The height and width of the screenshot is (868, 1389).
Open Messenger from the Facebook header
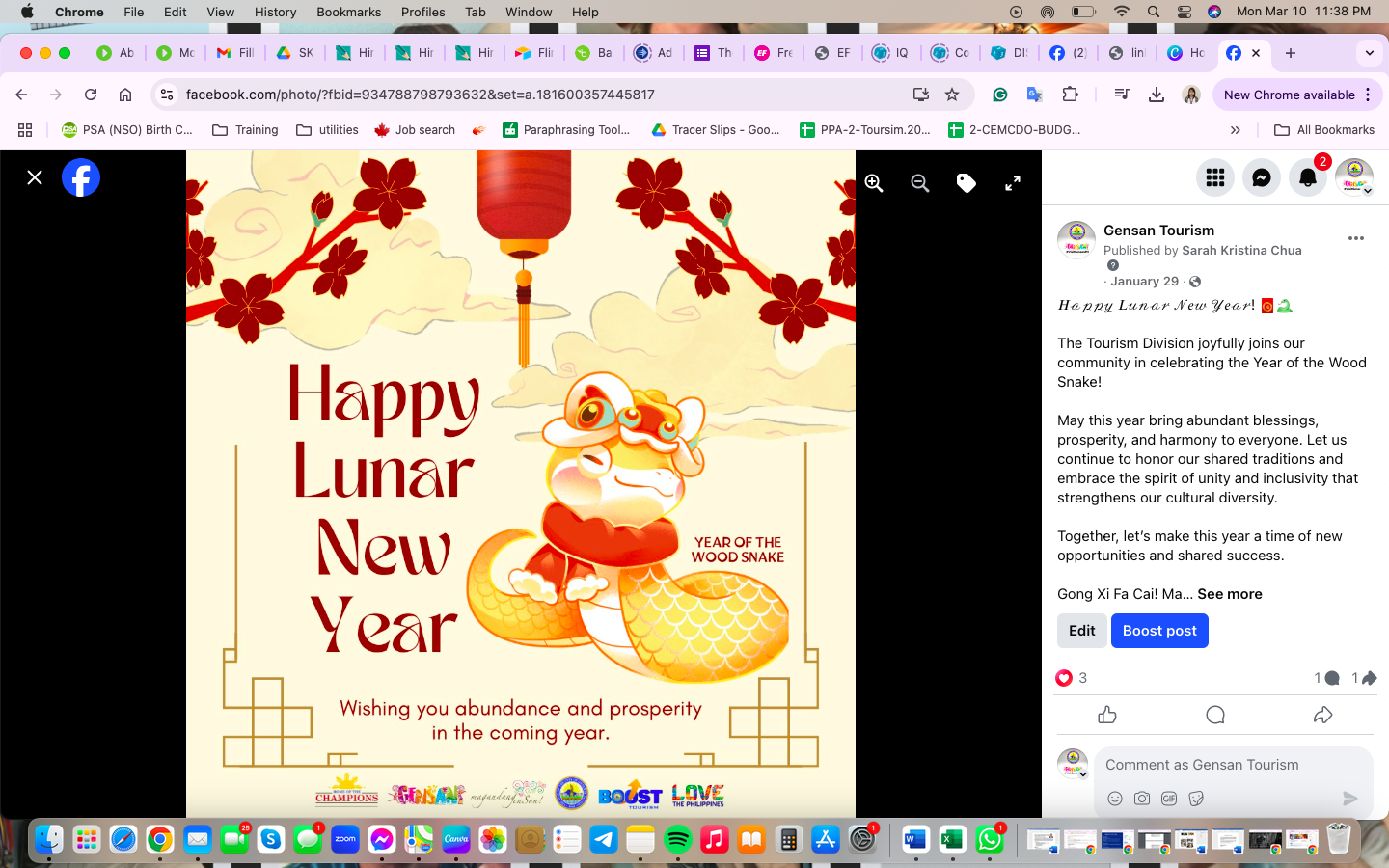click(x=1262, y=177)
